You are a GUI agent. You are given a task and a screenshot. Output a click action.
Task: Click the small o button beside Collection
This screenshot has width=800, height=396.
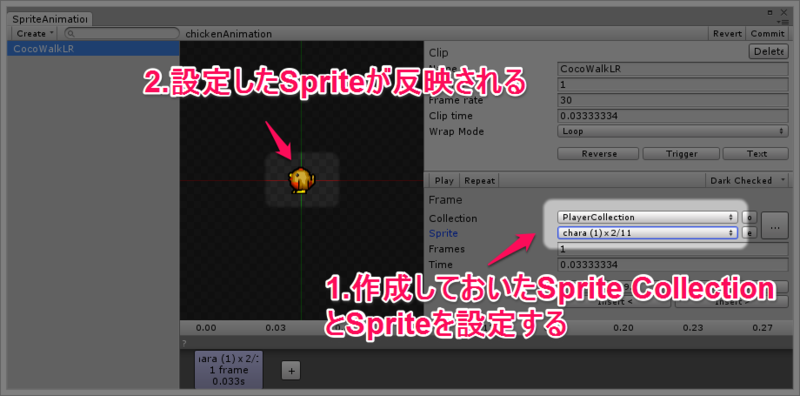[x=749, y=217]
